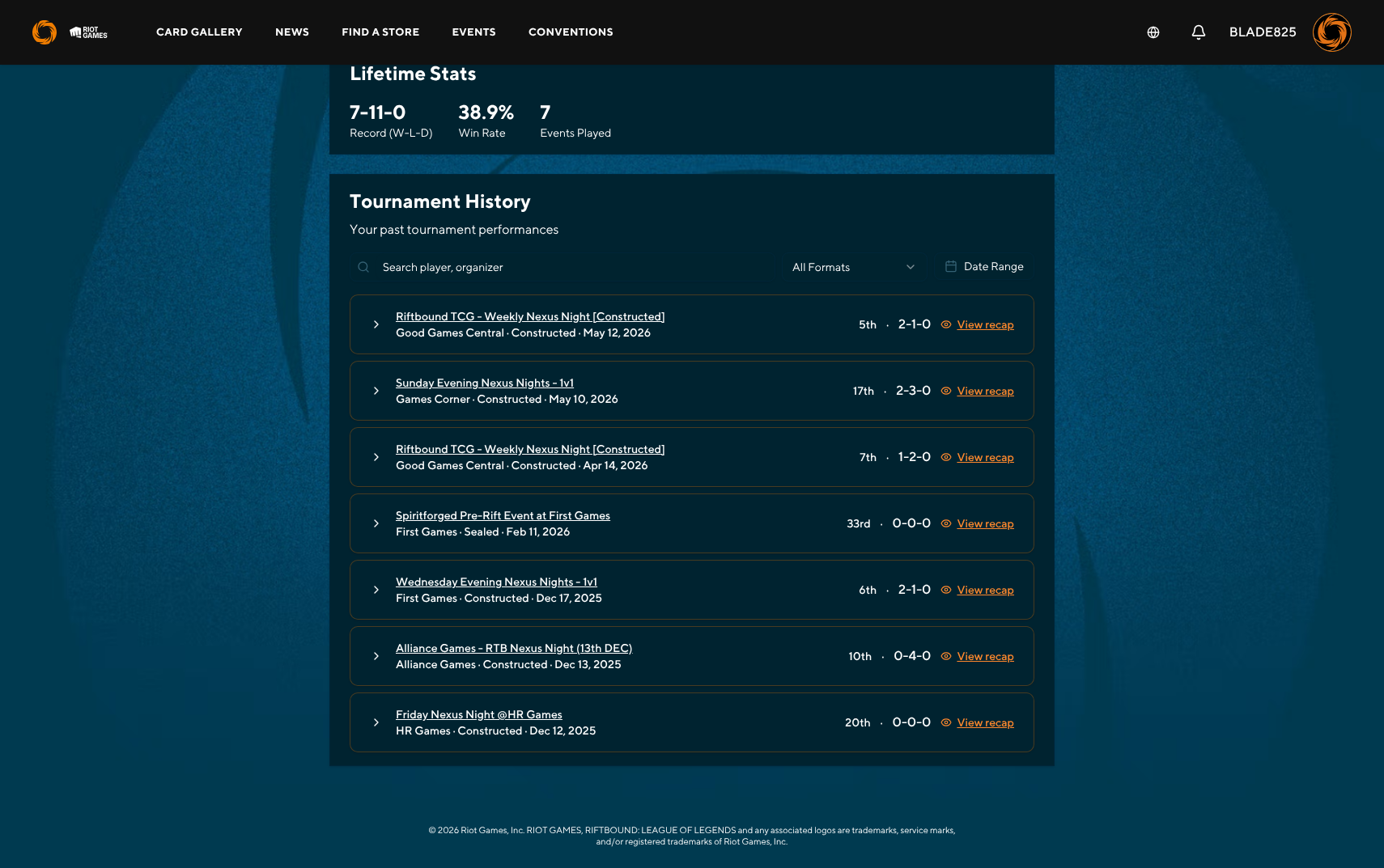
Task: Open the language globe selector
Action: click(1153, 32)
